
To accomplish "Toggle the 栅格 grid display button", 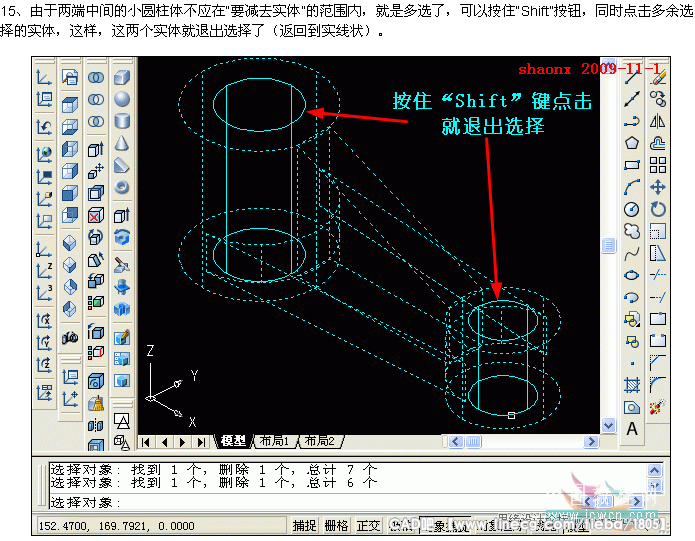I will [336, 526].
